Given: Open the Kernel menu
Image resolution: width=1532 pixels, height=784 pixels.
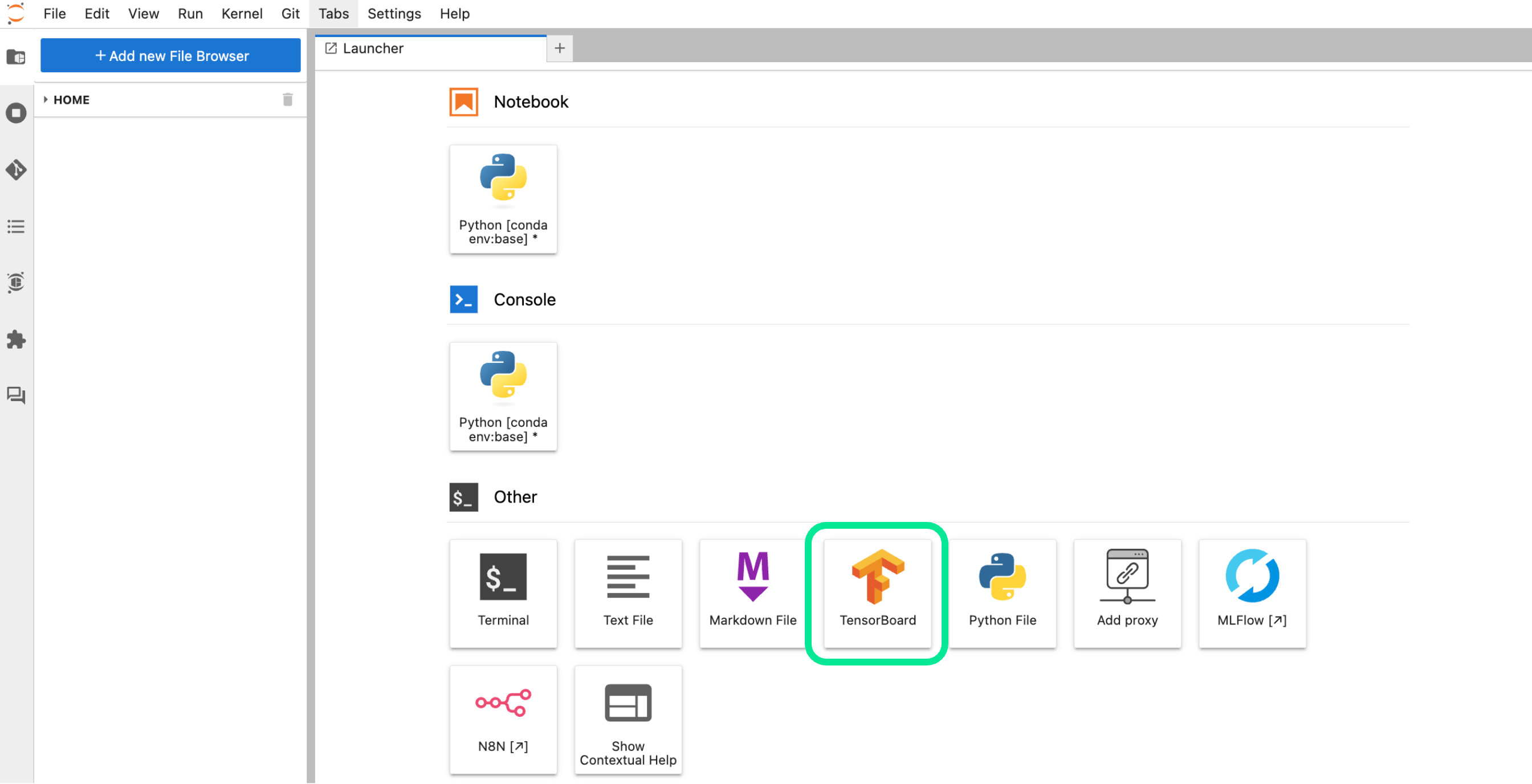Looking at the screenshot, I should click(x=242, y=14).
